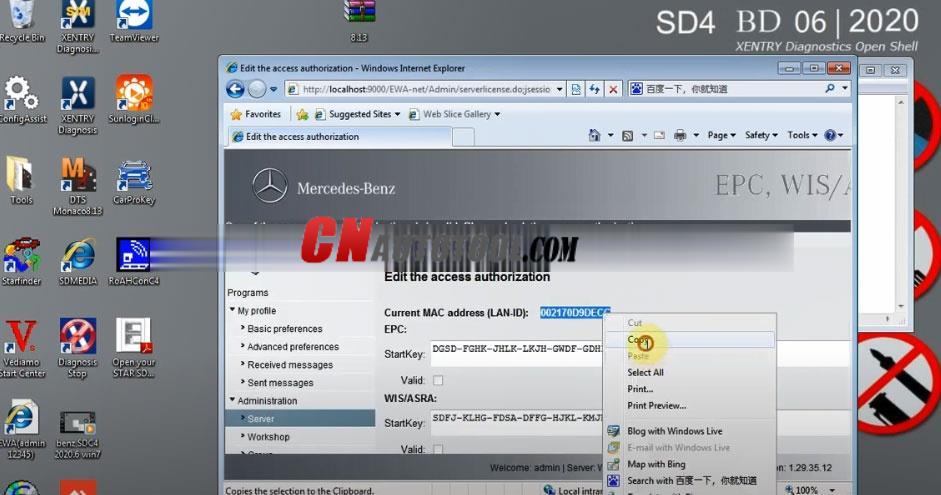
Task: Click the browser Back arrow button
Action: pos(235,89)
